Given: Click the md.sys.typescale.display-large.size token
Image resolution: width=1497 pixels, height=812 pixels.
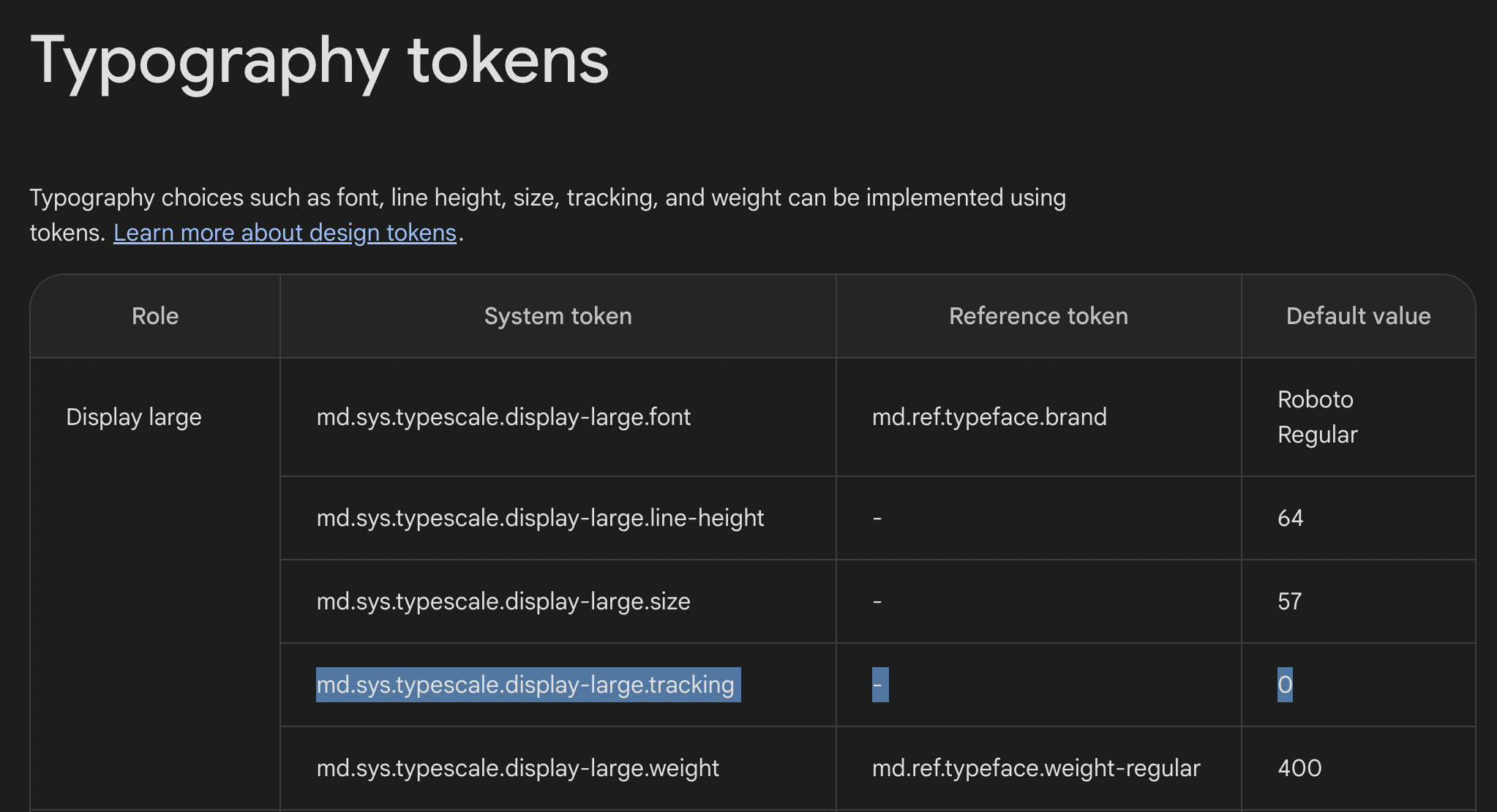Looking at the screenshot, I should click(x=503, y=601).
